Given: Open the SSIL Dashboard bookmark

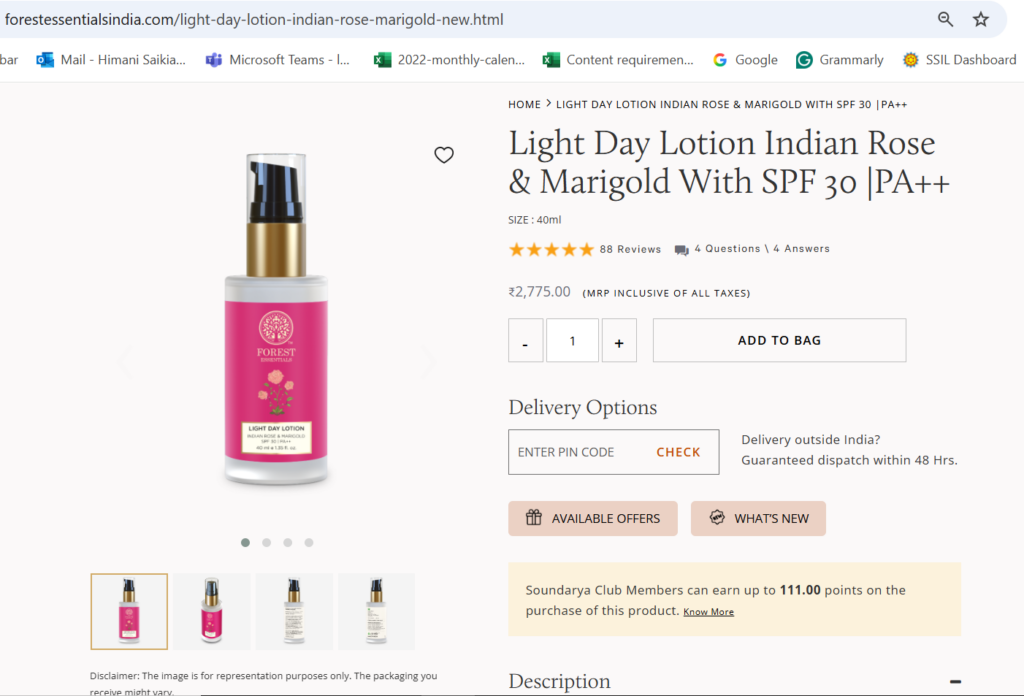Looking at the screenshot, I should coord(958,60).
